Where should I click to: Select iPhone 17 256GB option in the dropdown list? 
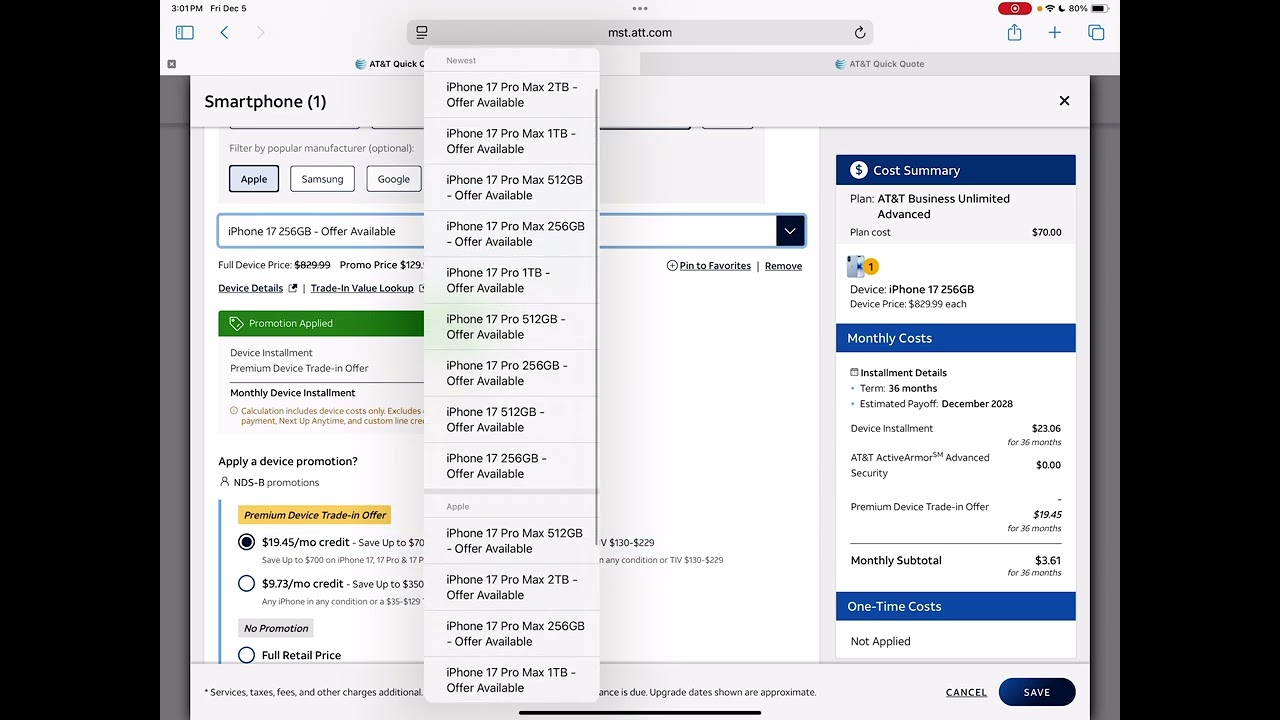pyautogui.click(x=511, y=466)
